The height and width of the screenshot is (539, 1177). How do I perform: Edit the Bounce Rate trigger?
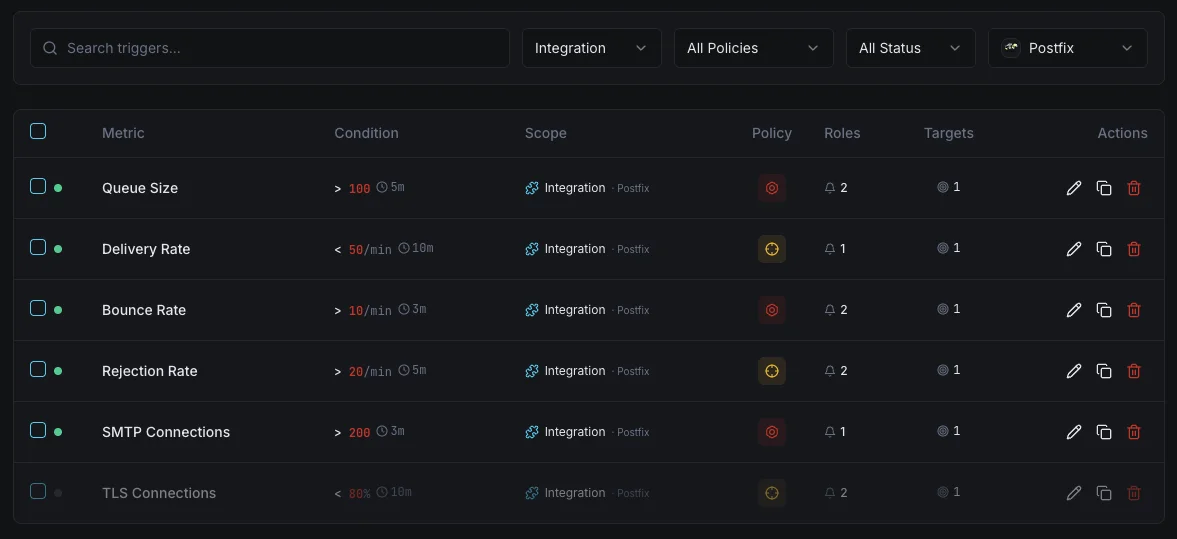pyautogui.click(x=1074, y=309)
